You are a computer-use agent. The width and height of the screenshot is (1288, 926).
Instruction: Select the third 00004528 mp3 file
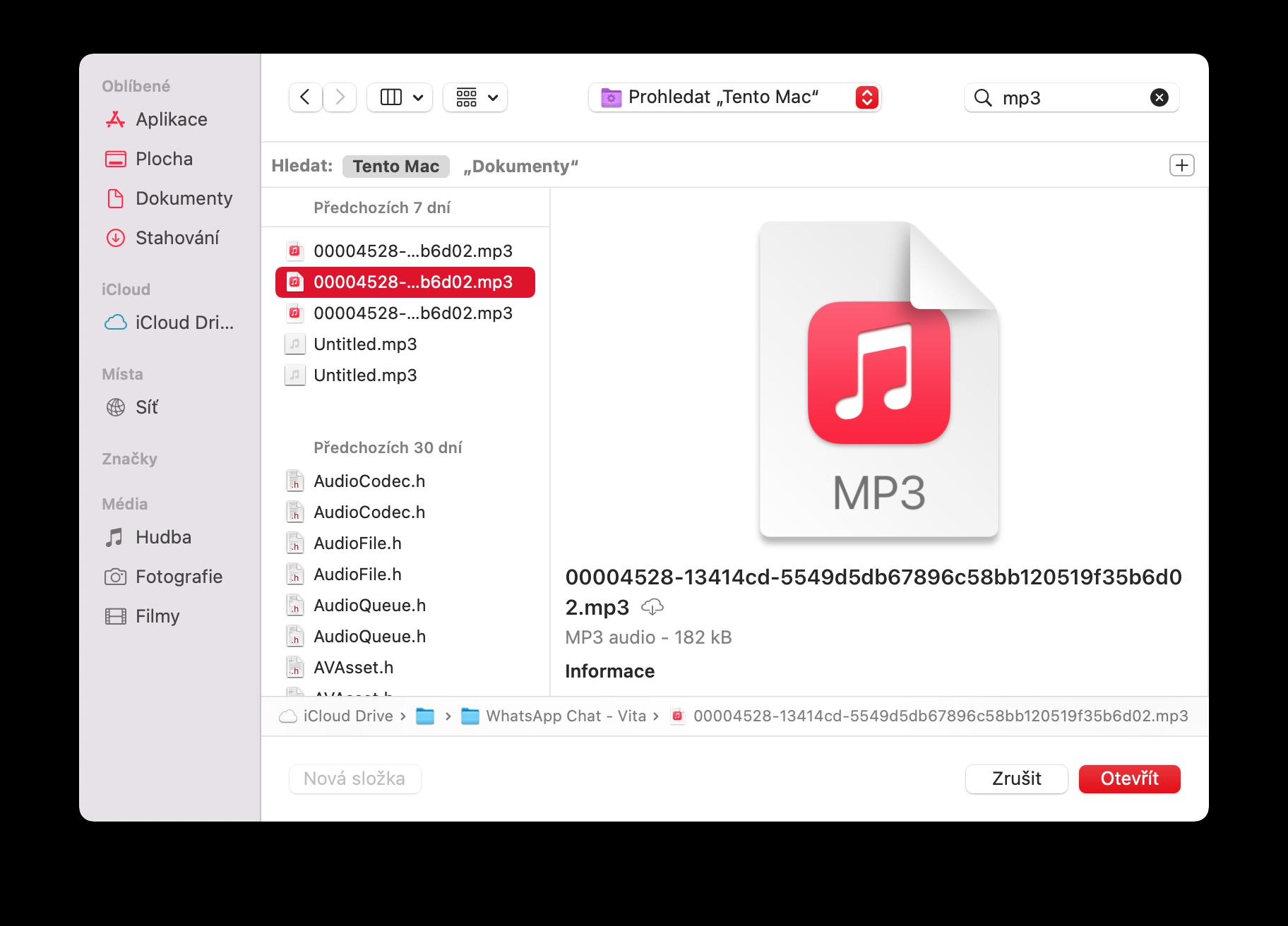click(405, 313)
